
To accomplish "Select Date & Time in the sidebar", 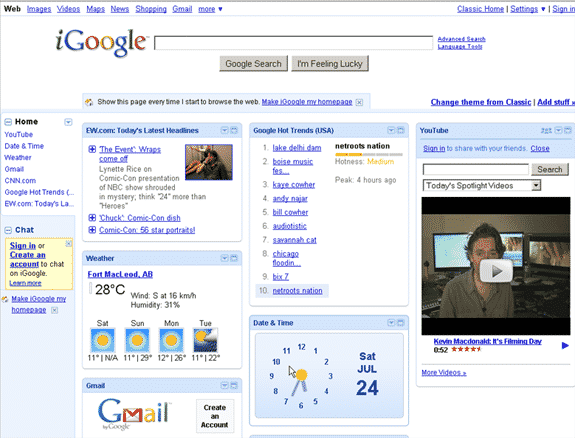I will (24, 146).
